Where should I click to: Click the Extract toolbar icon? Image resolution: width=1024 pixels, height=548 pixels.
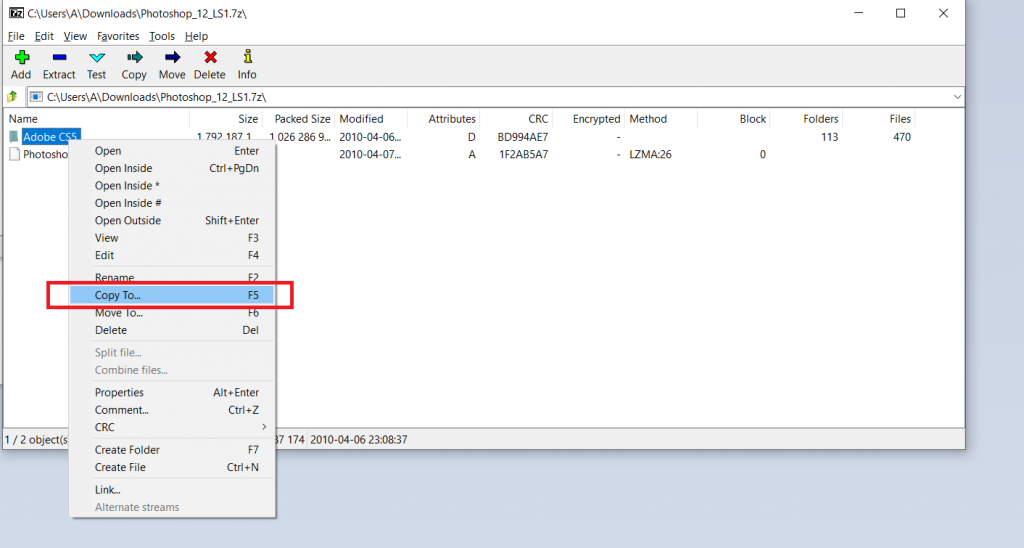(59, 57)
